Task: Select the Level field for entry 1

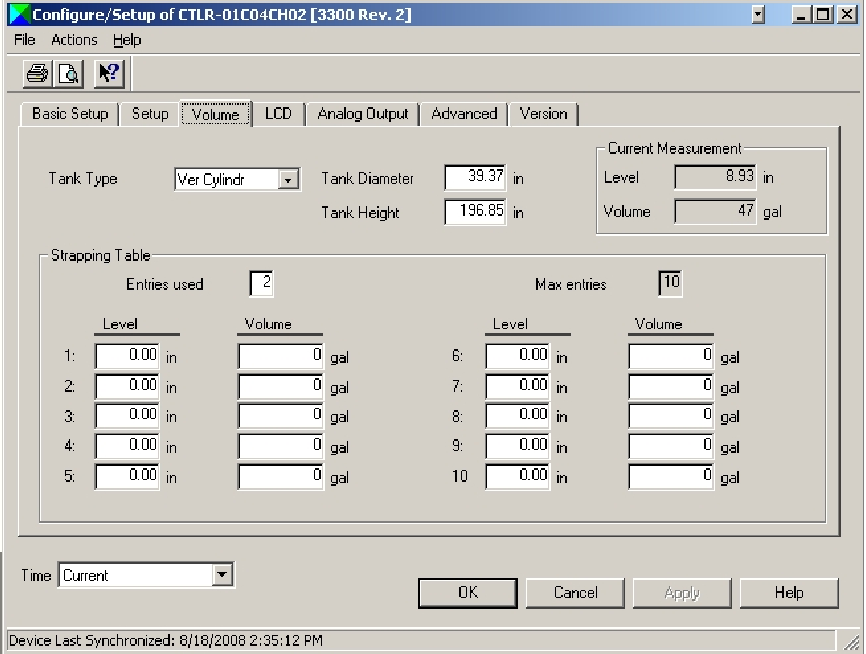Action: point(127,356)
